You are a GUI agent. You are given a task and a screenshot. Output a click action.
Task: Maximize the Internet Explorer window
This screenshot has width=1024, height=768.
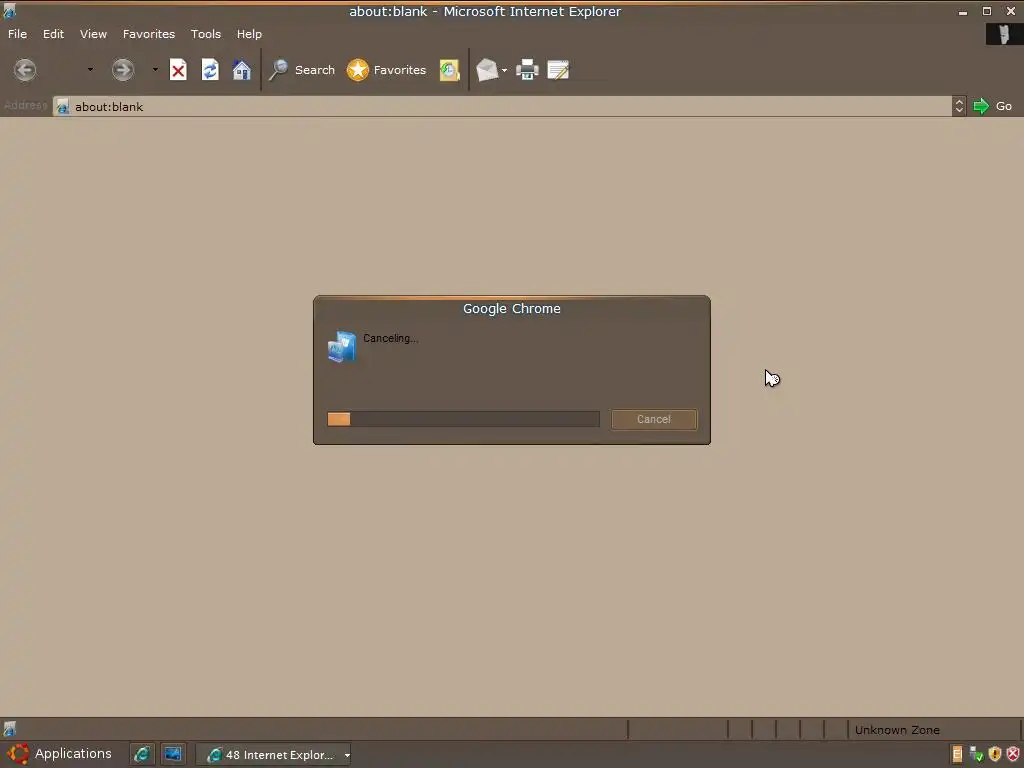tap(987, 11)
